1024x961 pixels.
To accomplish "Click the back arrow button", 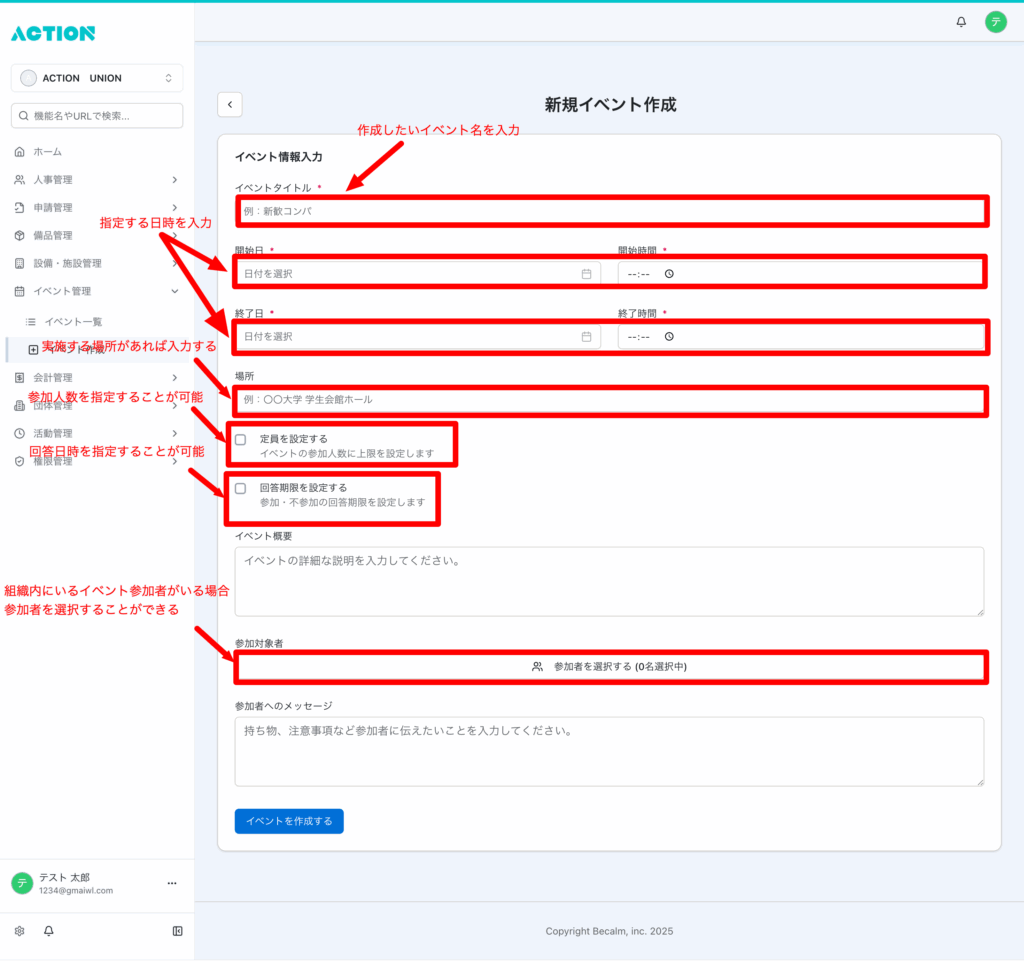I will click(x=230, y=104).
